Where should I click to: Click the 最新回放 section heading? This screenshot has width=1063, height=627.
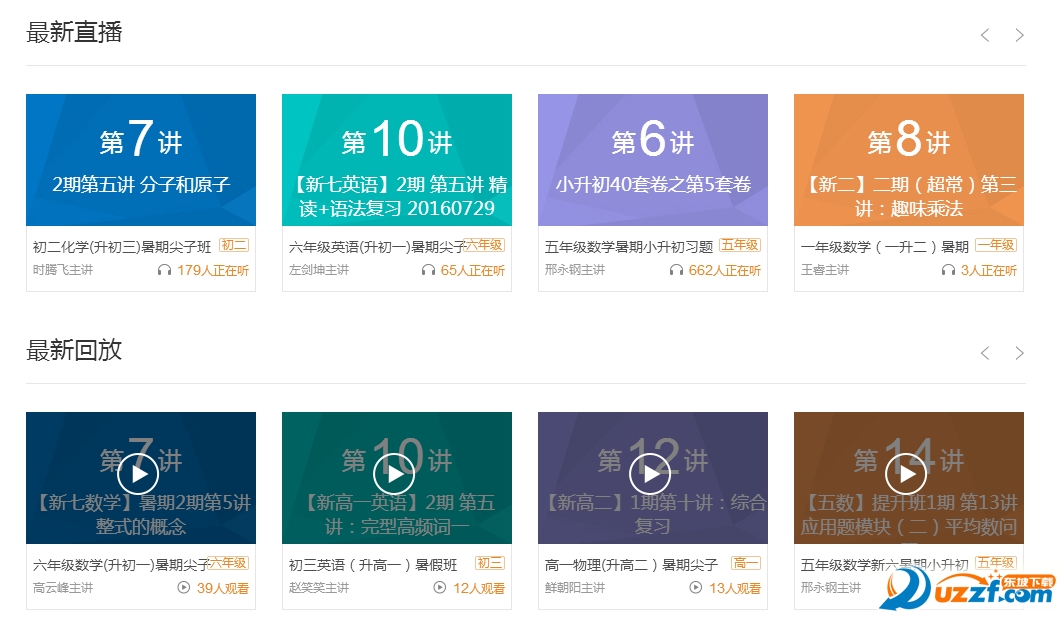(74, 350)
